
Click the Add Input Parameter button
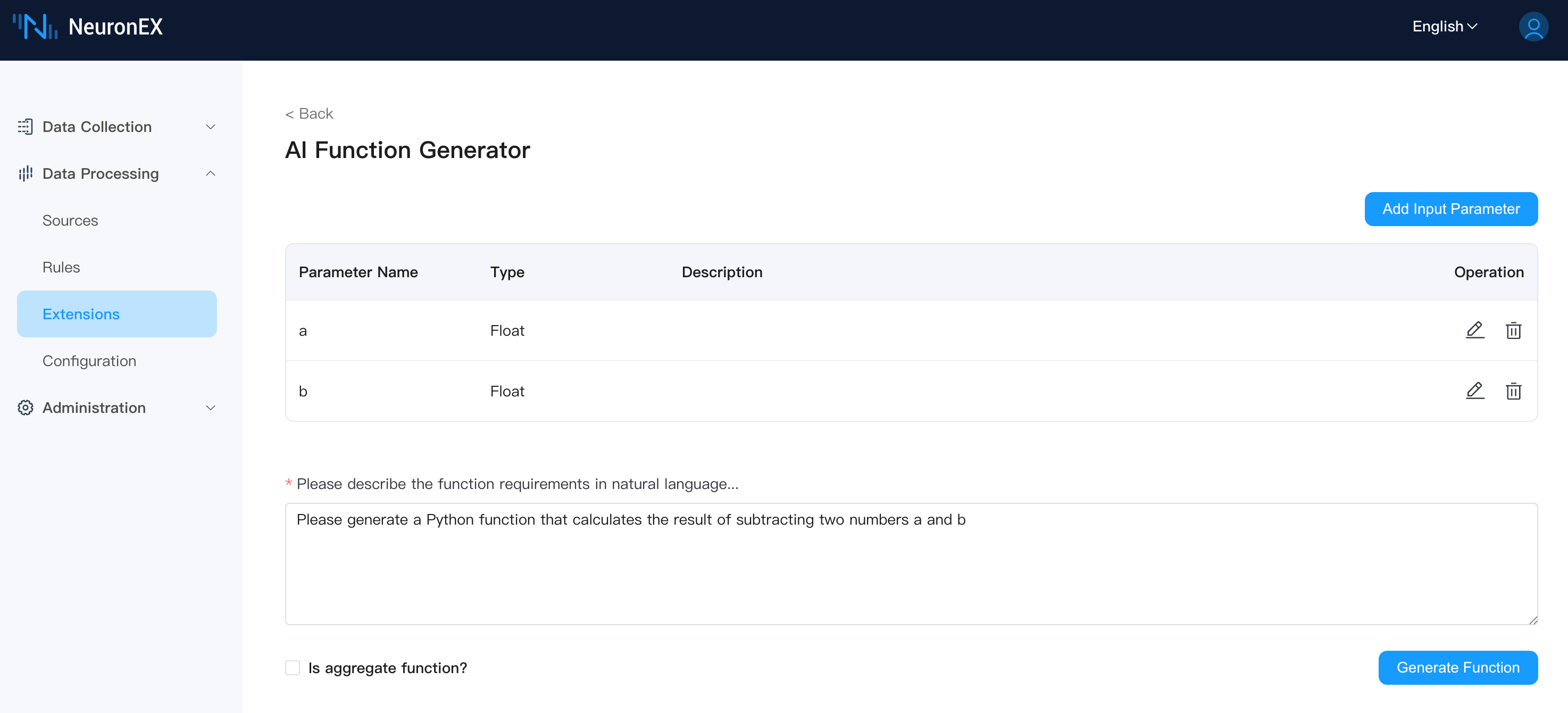click(x=1450, y=209)
